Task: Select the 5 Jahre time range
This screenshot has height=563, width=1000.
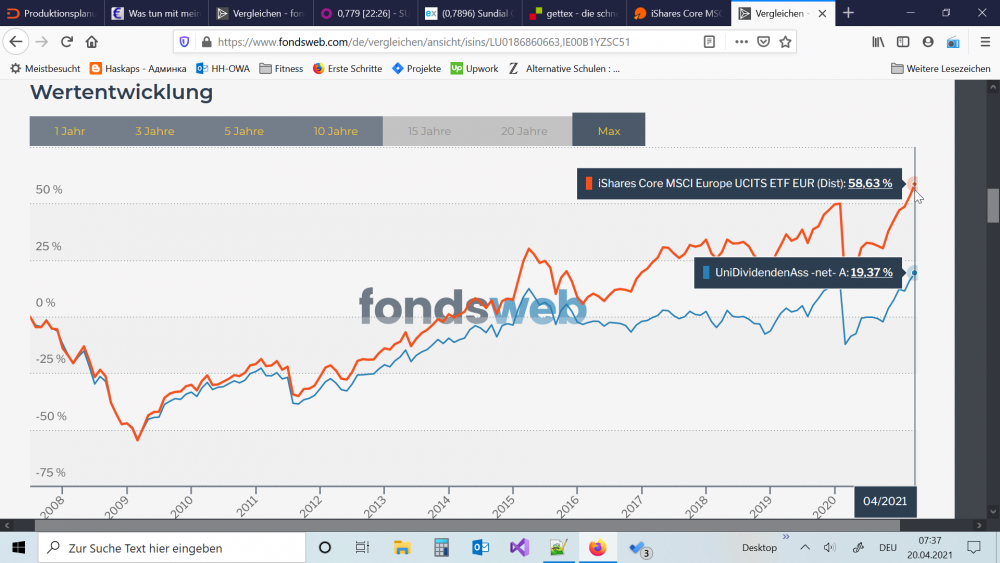Action: point(244,131)
